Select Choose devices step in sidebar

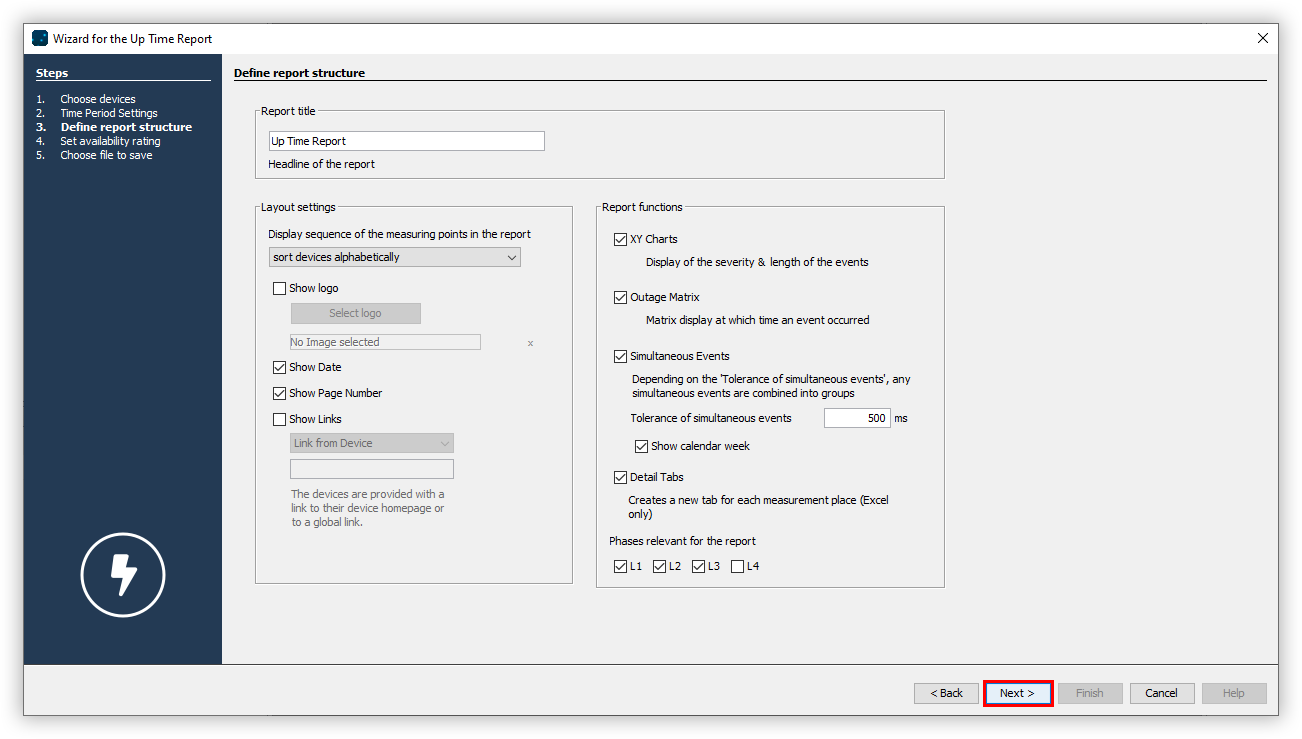coord(97,99)
